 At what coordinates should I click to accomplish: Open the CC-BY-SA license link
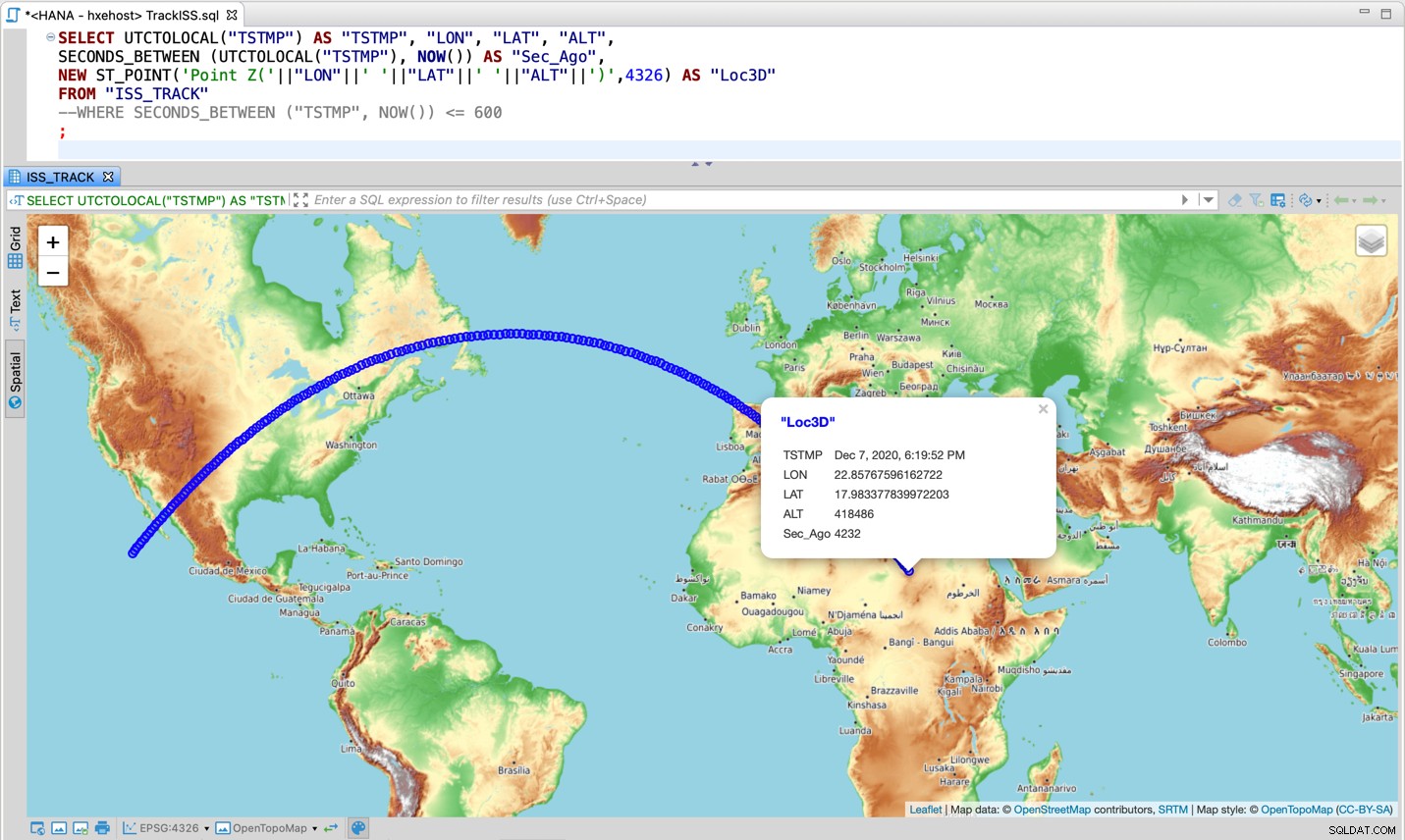(1364, 810)
